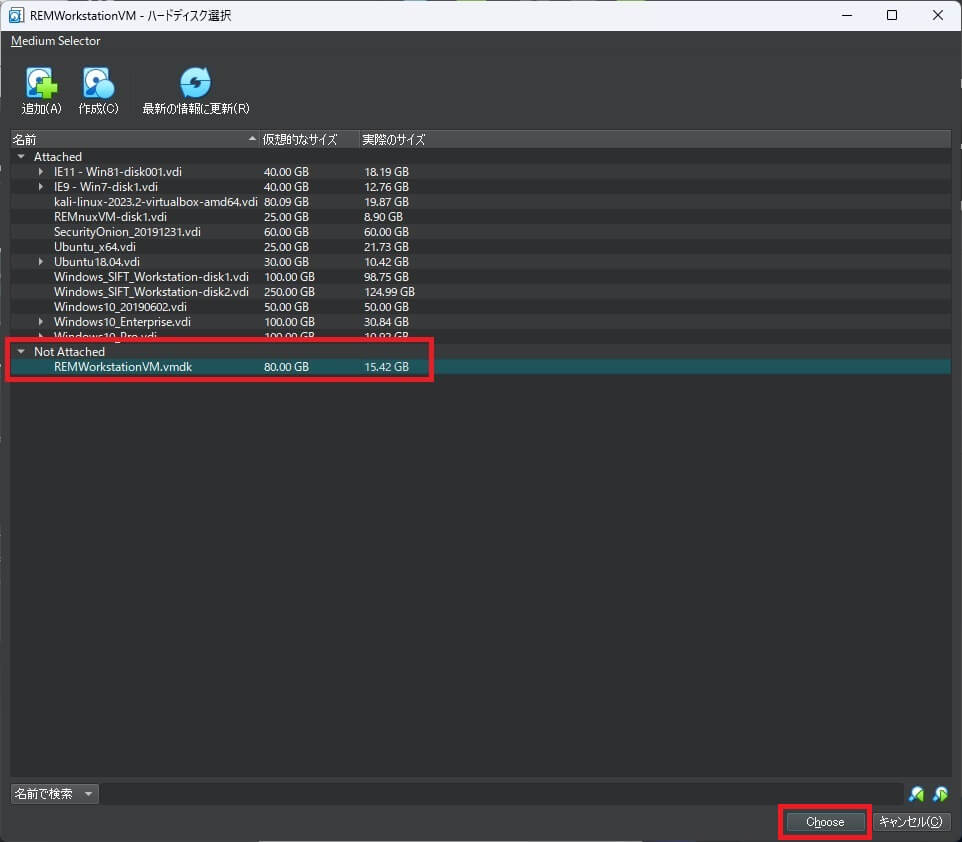Screen dimensions: 962x842
Task: Click the Refresh (最新の情報に更新) icon
Action: [x=196, y=83]
